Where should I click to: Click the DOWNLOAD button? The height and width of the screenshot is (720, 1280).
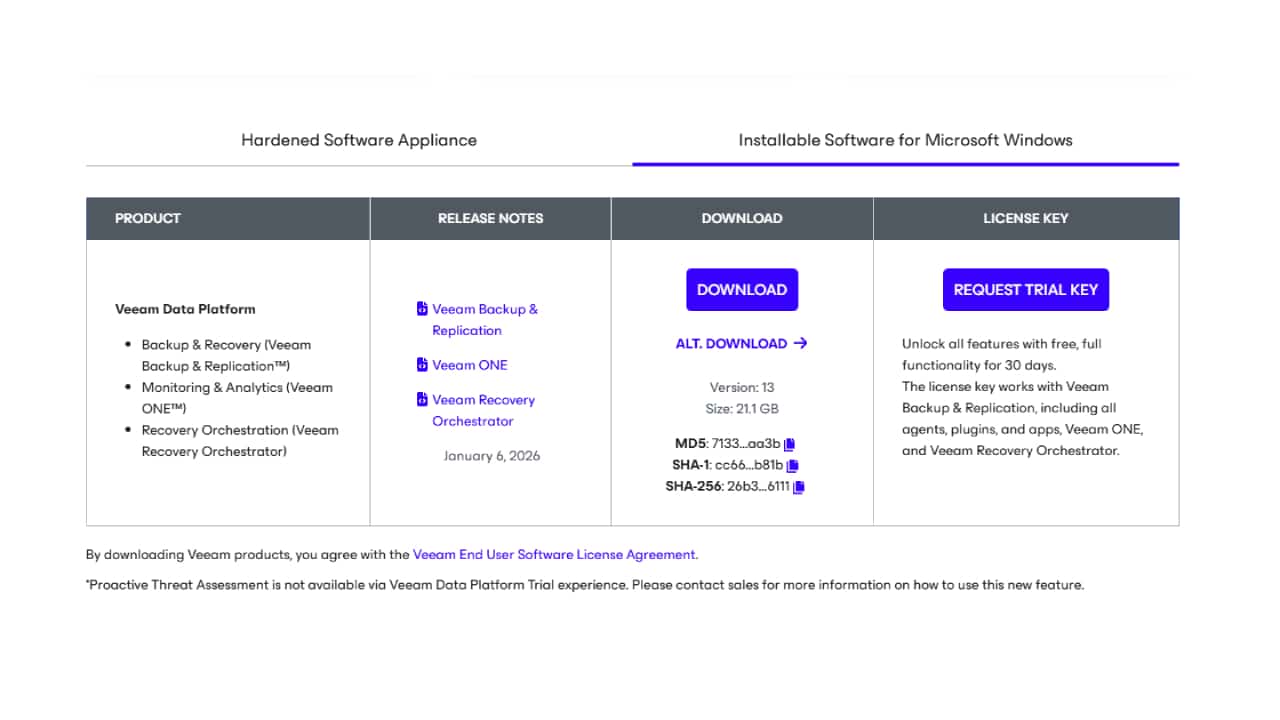click(x=742, y=289)
